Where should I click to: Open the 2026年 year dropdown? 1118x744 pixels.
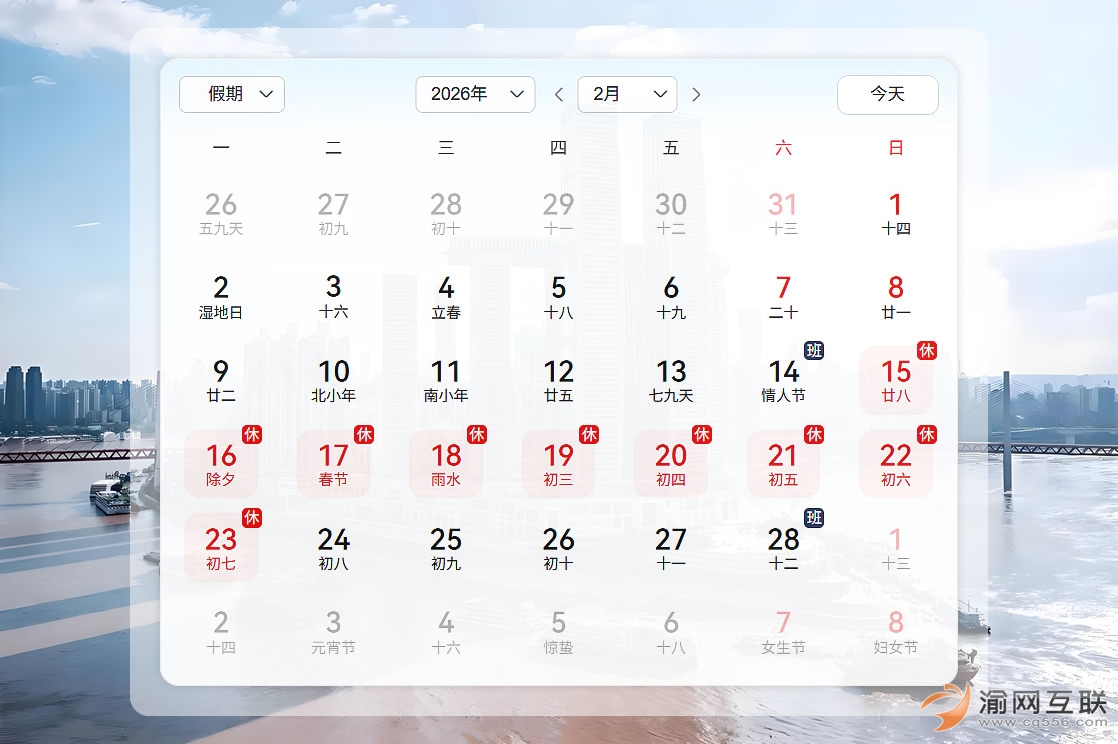click(x=475, y=94)
